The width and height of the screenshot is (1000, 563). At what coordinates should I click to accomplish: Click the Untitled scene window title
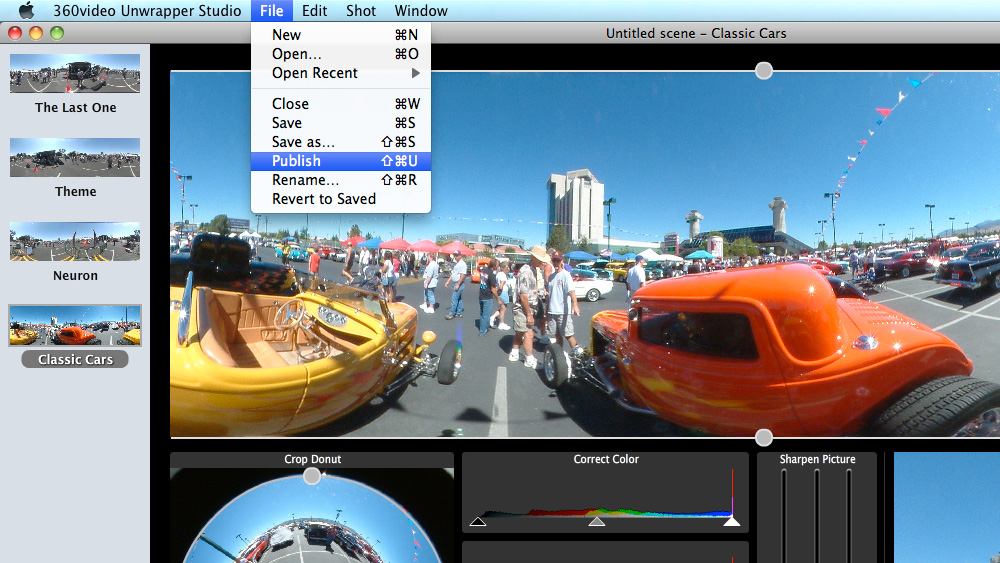[x=696, y=33]
